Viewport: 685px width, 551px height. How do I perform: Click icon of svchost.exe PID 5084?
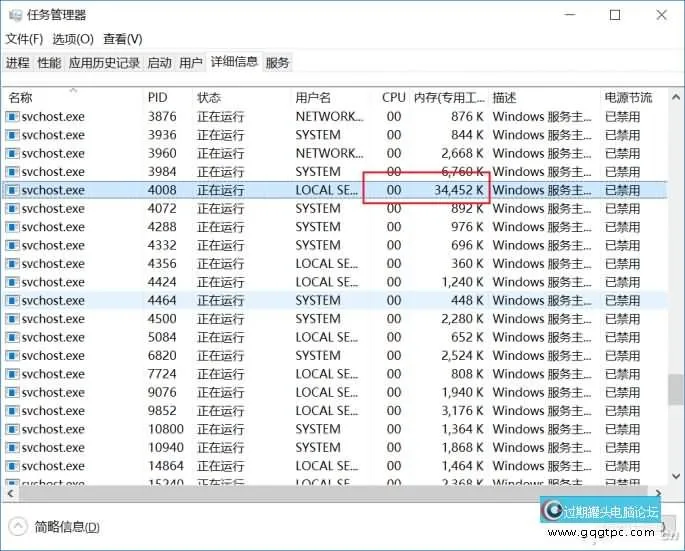[12, 337]
